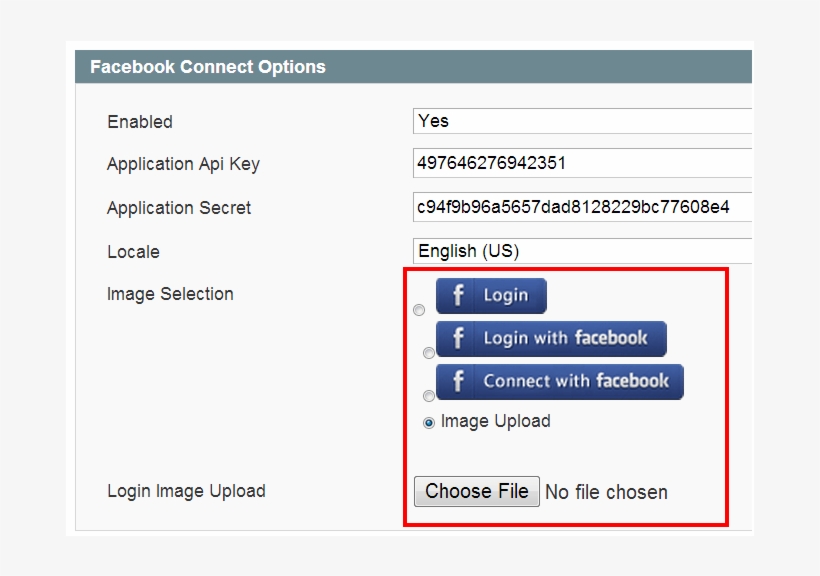Select the Image Upload radio button
Viewport: 820px width, 576px height.
pos(429,422)
